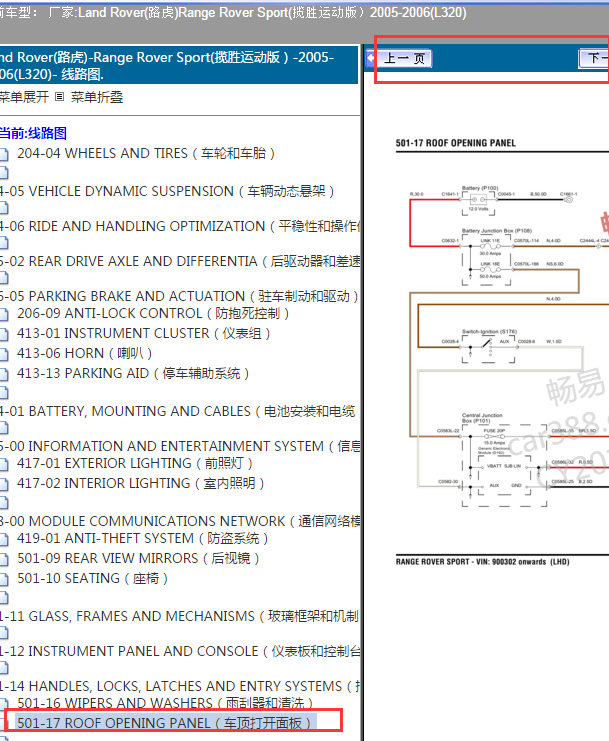Open 413-13 PARKING AID

point(133,373)
